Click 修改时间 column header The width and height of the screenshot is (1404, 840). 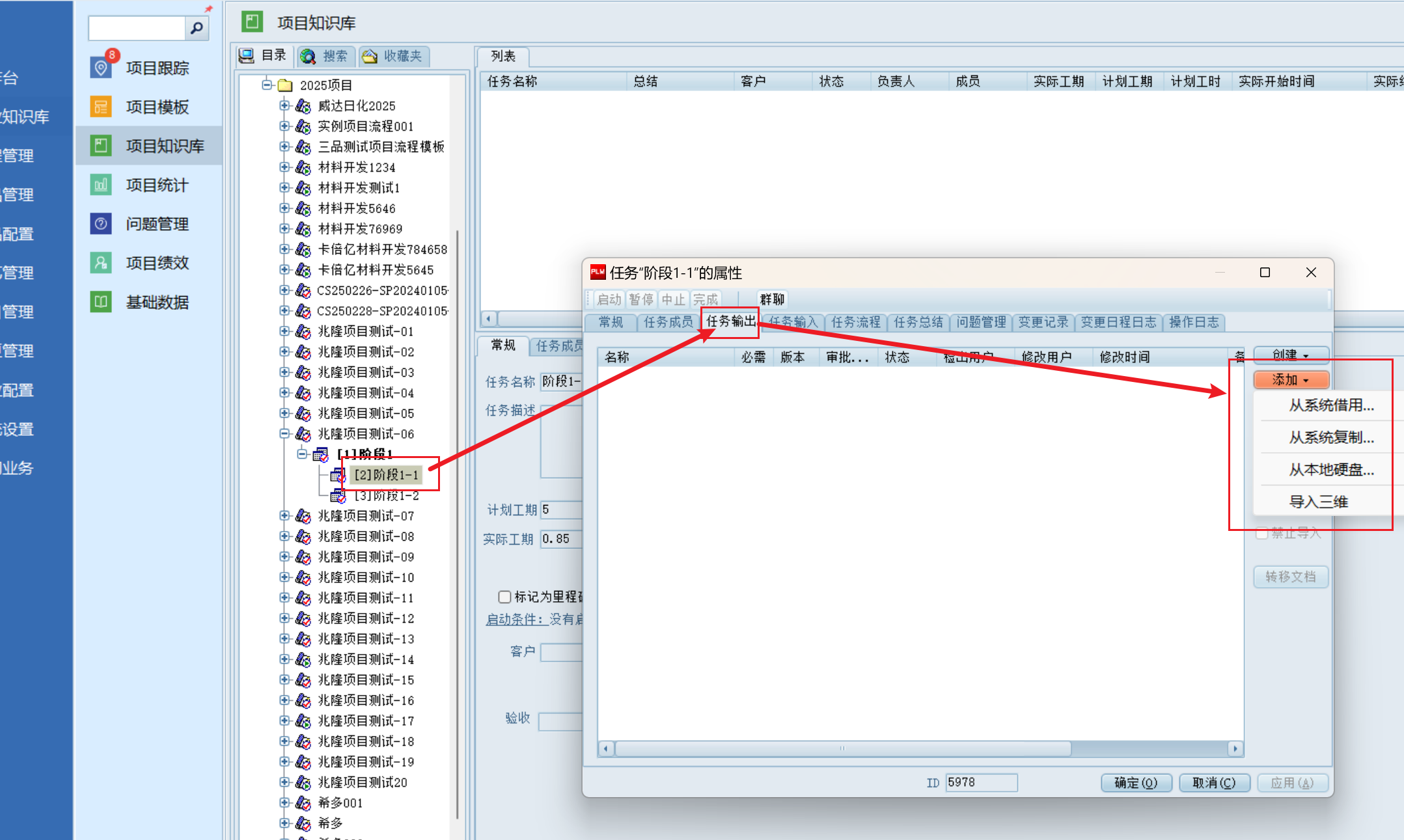click(1160, 357)
